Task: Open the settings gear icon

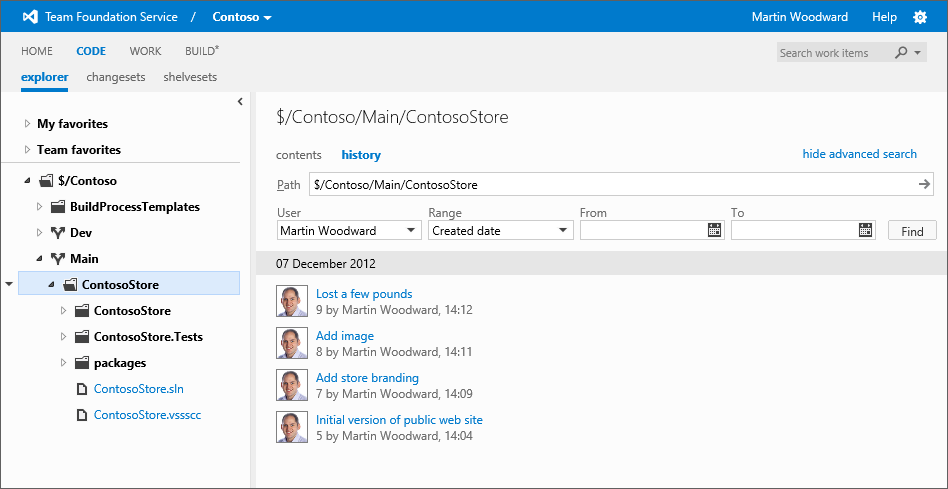Action: click(920, 17)
